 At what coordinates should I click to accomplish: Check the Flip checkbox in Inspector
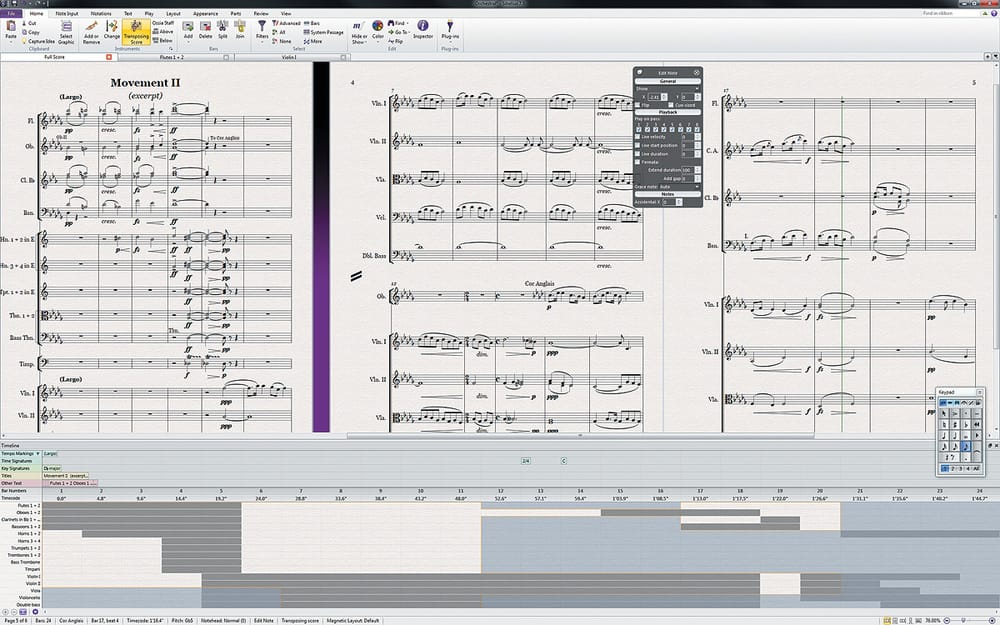pyautogui.click(x=640, y=104)
